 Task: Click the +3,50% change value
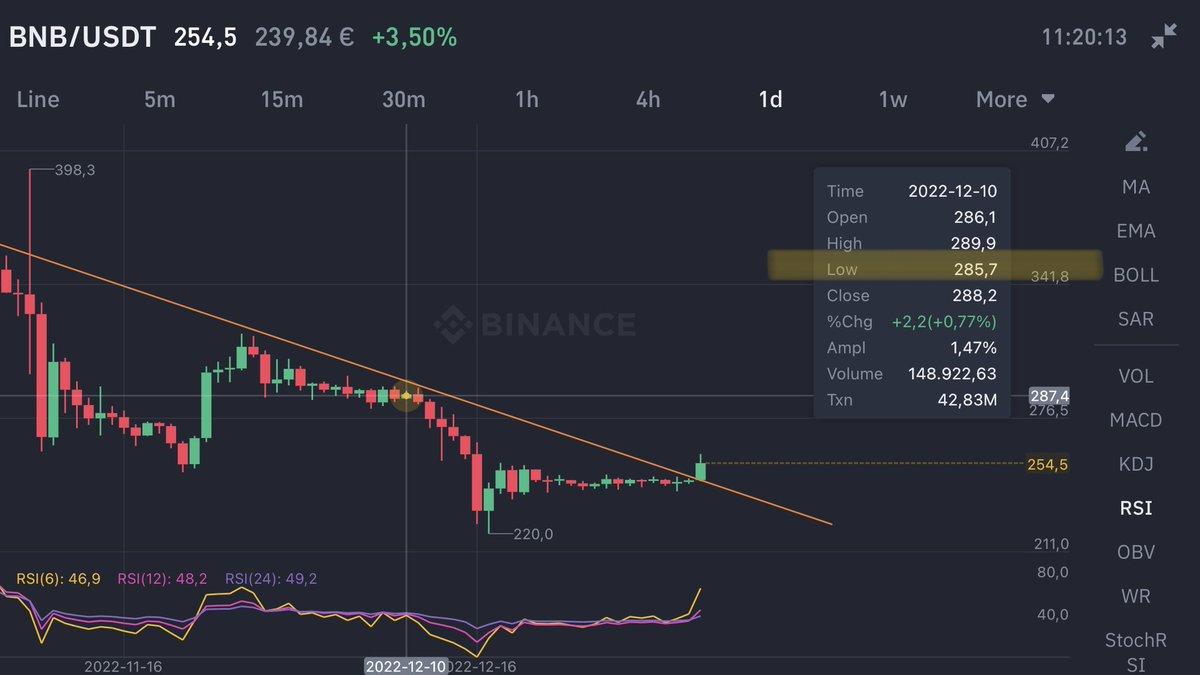click(x=414, y=38)
